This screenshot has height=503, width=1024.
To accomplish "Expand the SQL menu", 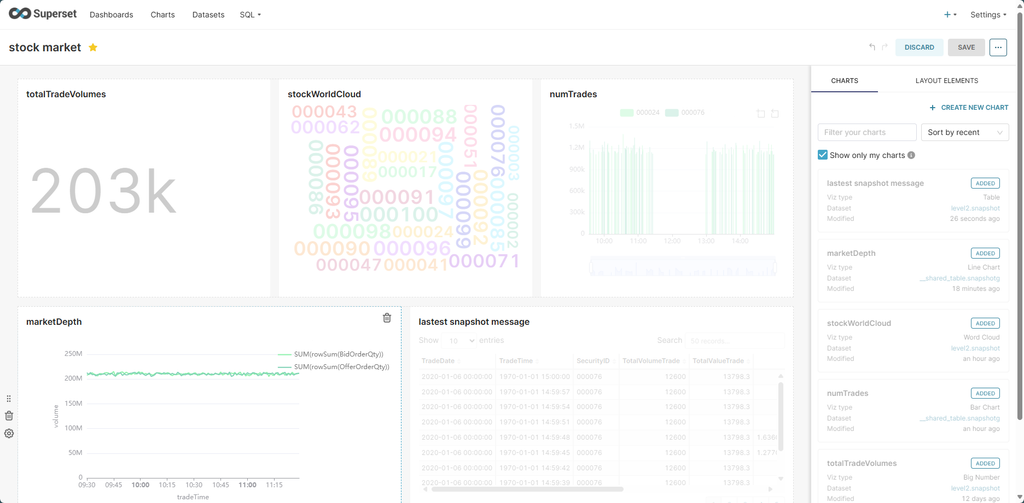I will pyautogui.click(x=250, y=15).
